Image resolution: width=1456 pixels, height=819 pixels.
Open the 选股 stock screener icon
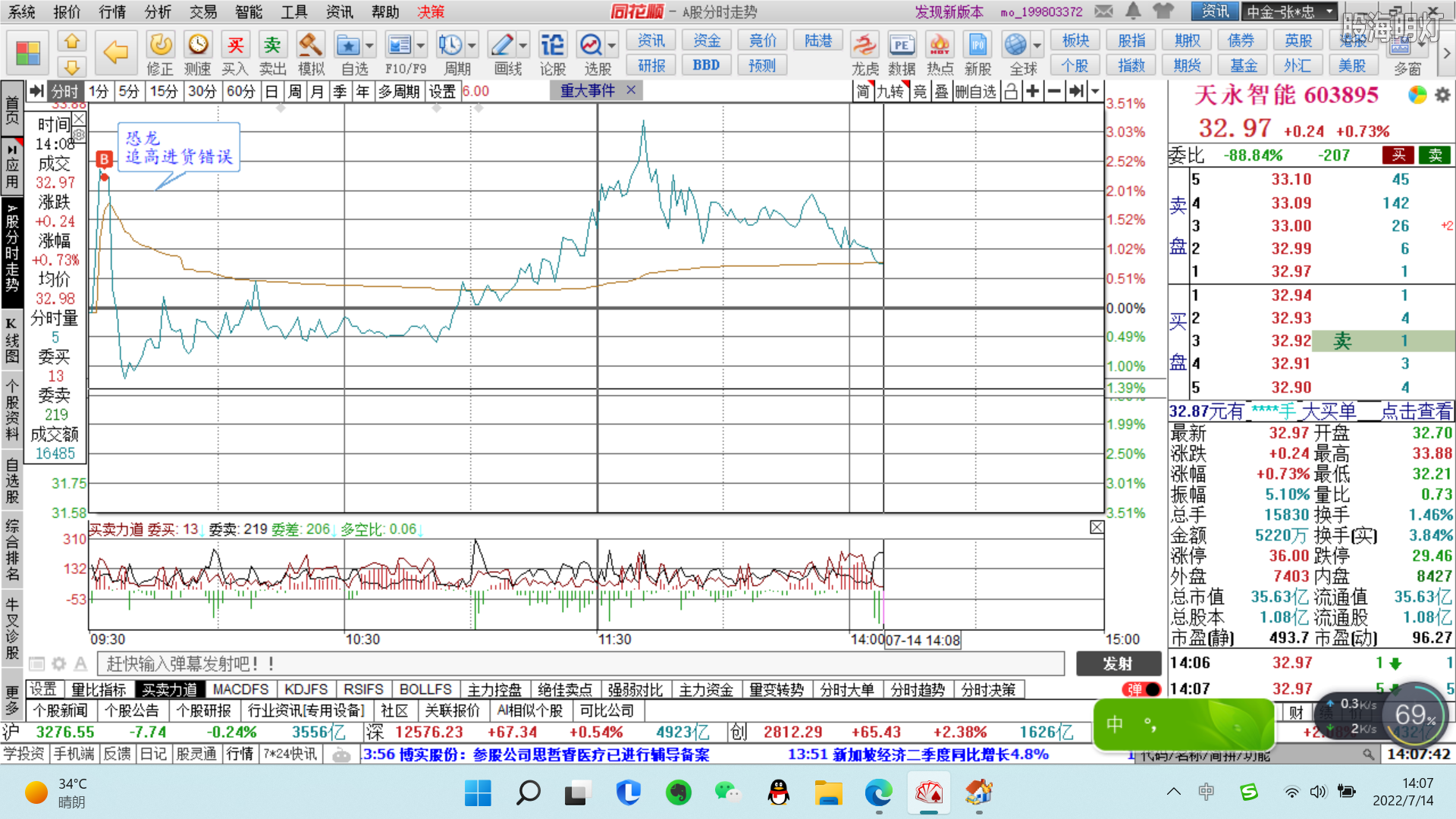point(591,45)
